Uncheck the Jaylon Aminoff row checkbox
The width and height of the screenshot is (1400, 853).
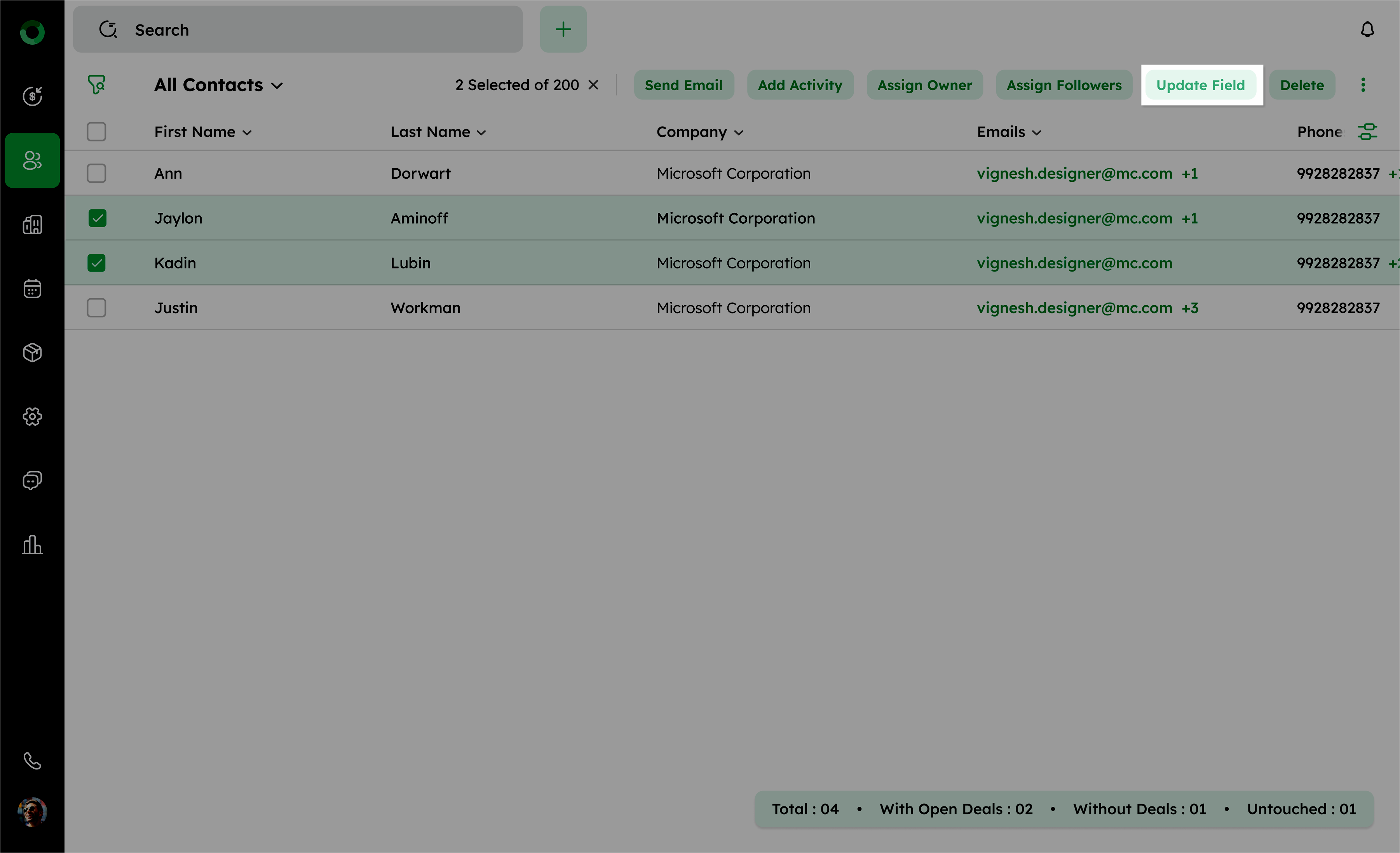click(97, 218)
